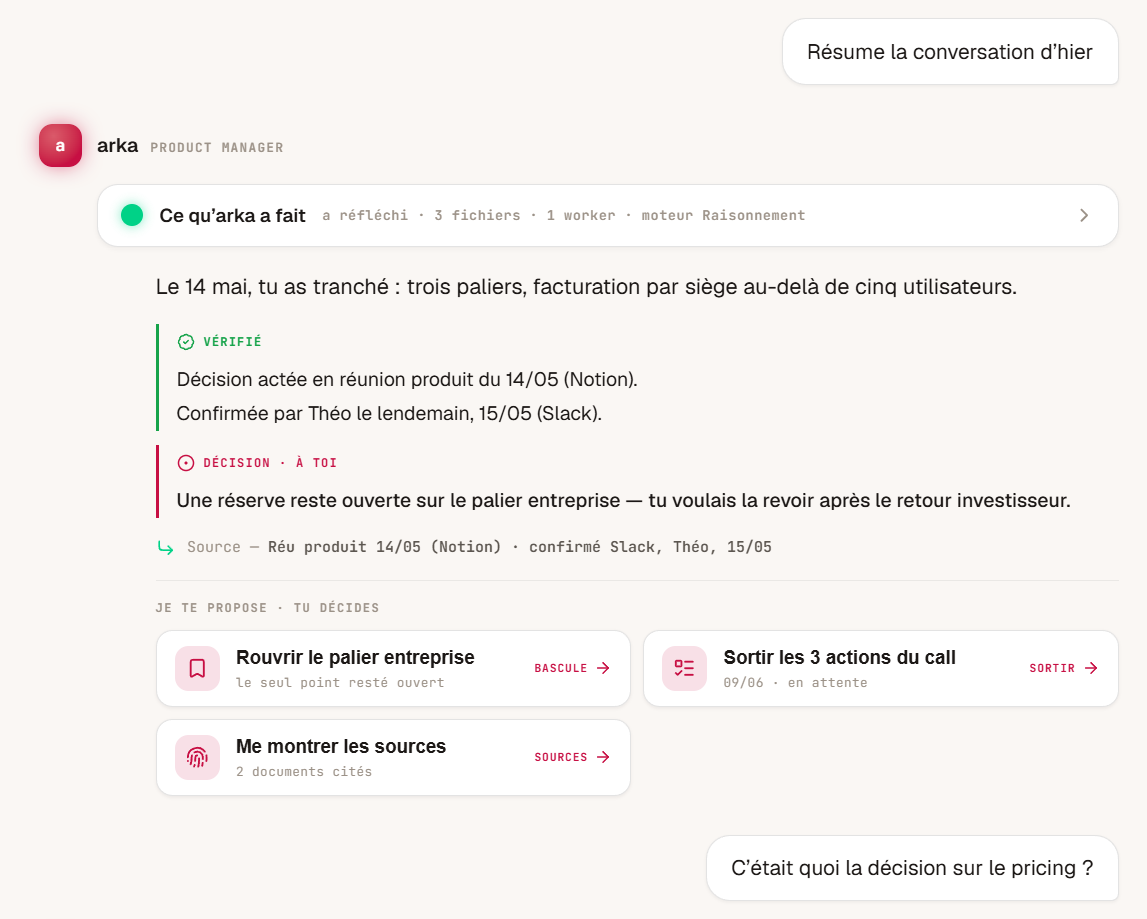Click the DÉCISION · À TOI label
Viewport: 1147px width, 919px height.
[x=270, y=463]
